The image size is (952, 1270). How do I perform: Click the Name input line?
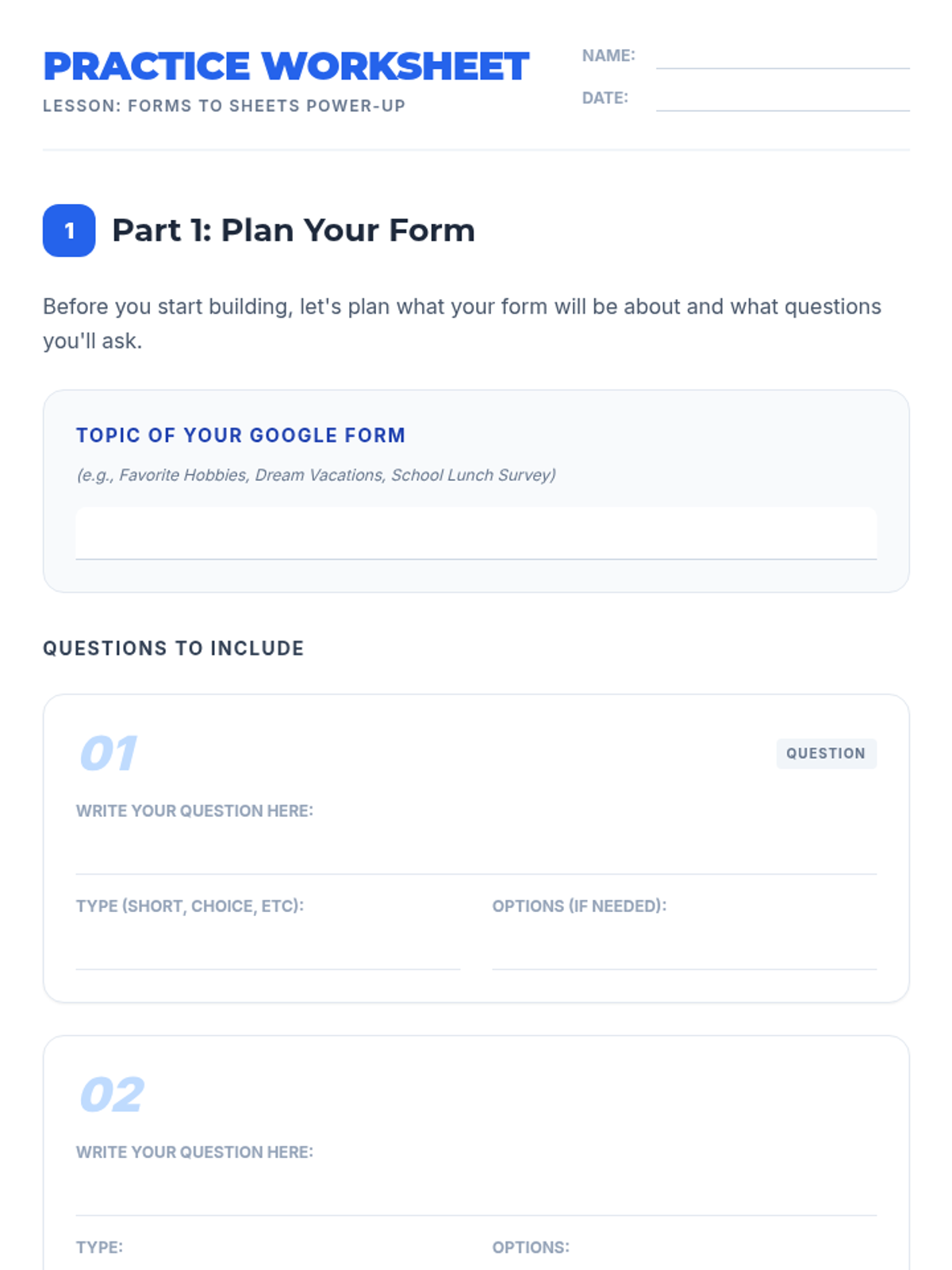[x=782, y=57]
